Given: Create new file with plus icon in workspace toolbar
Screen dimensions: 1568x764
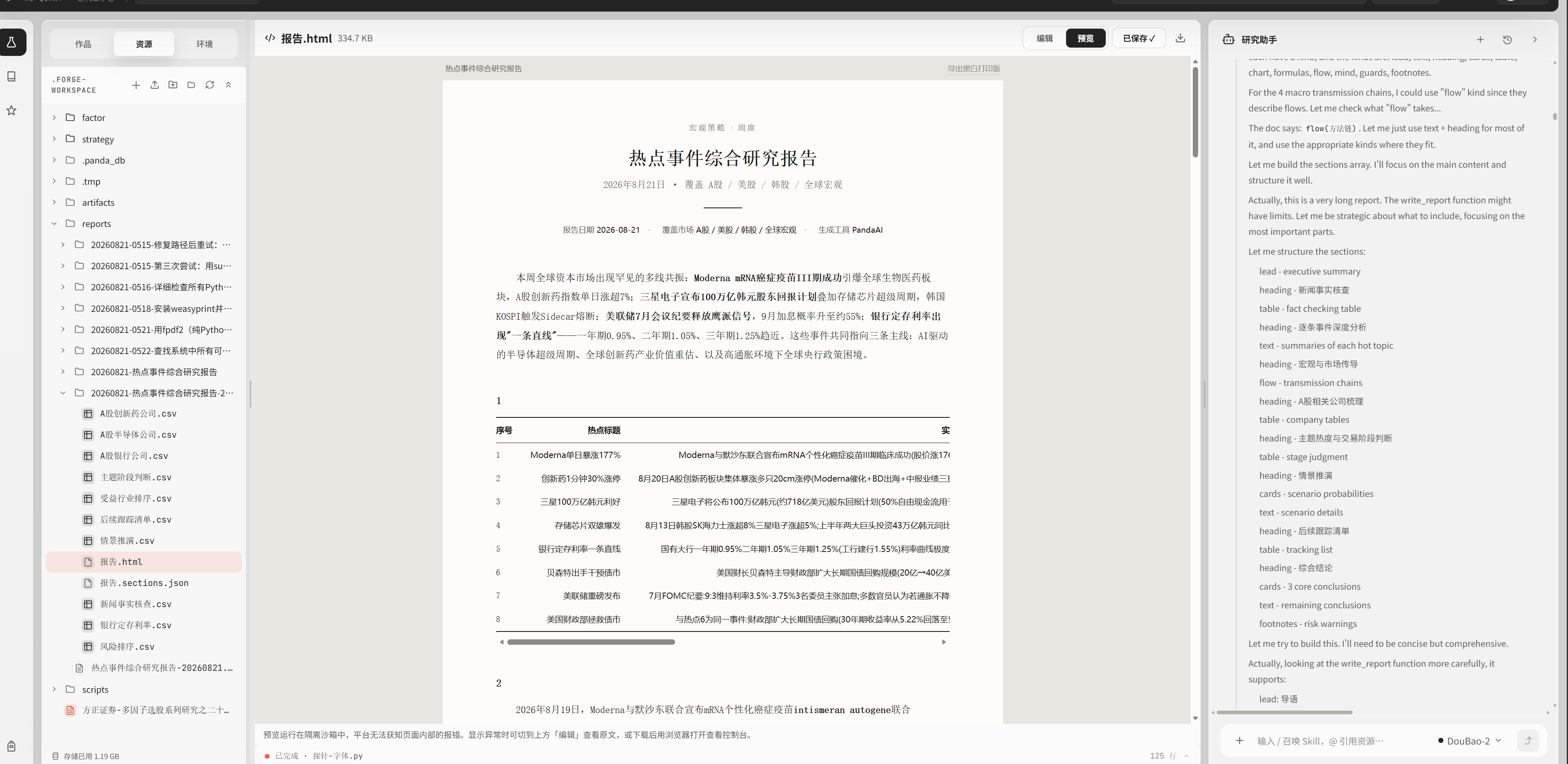Looking at the screenshot, I should pos(136,85).
